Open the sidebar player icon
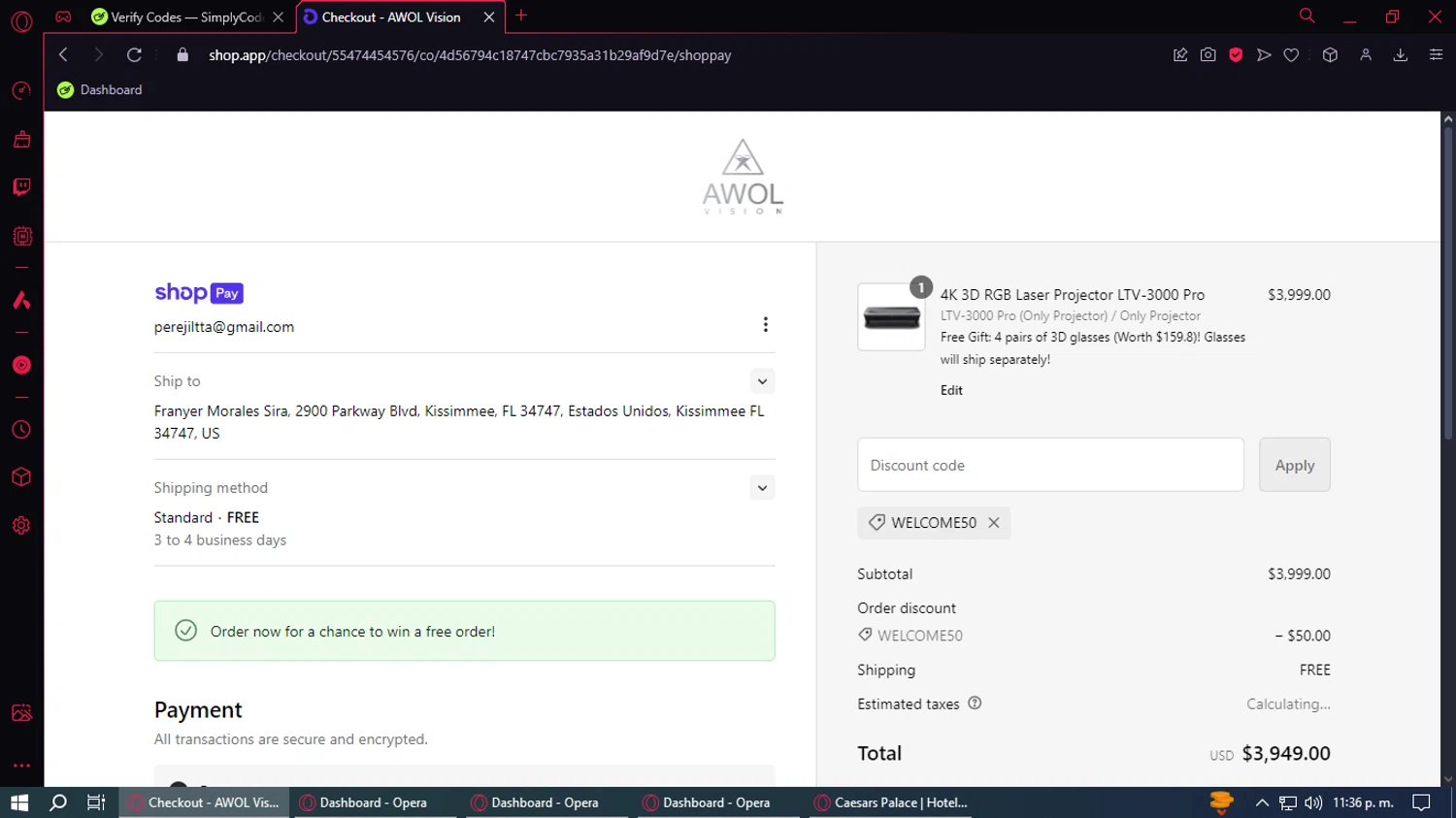The image size is (1456, 818). [21, 365]
